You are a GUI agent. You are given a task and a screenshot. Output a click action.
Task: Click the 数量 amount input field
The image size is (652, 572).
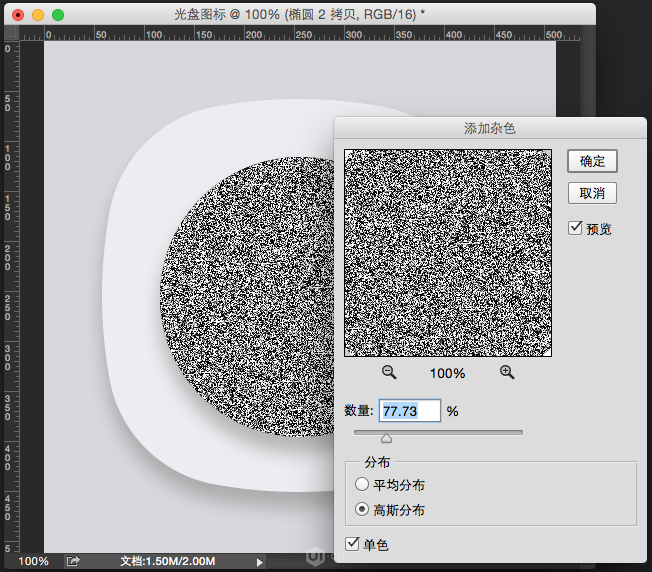click(410, 411)
